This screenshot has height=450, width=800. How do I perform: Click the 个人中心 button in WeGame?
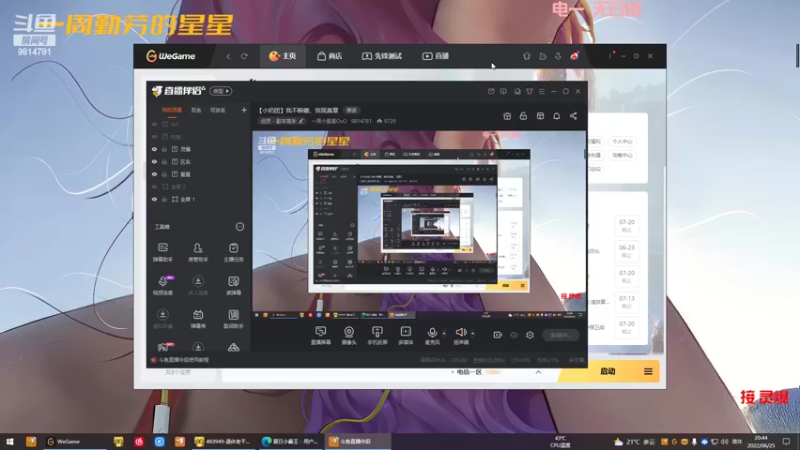[x=622, y=141]
